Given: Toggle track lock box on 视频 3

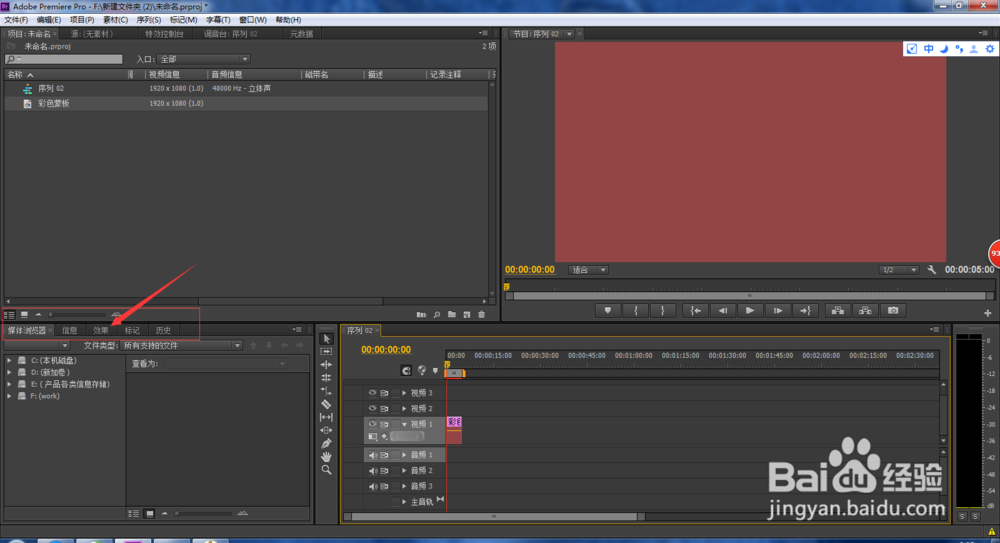Looking at the screenshot, I should tap(396, 393).
